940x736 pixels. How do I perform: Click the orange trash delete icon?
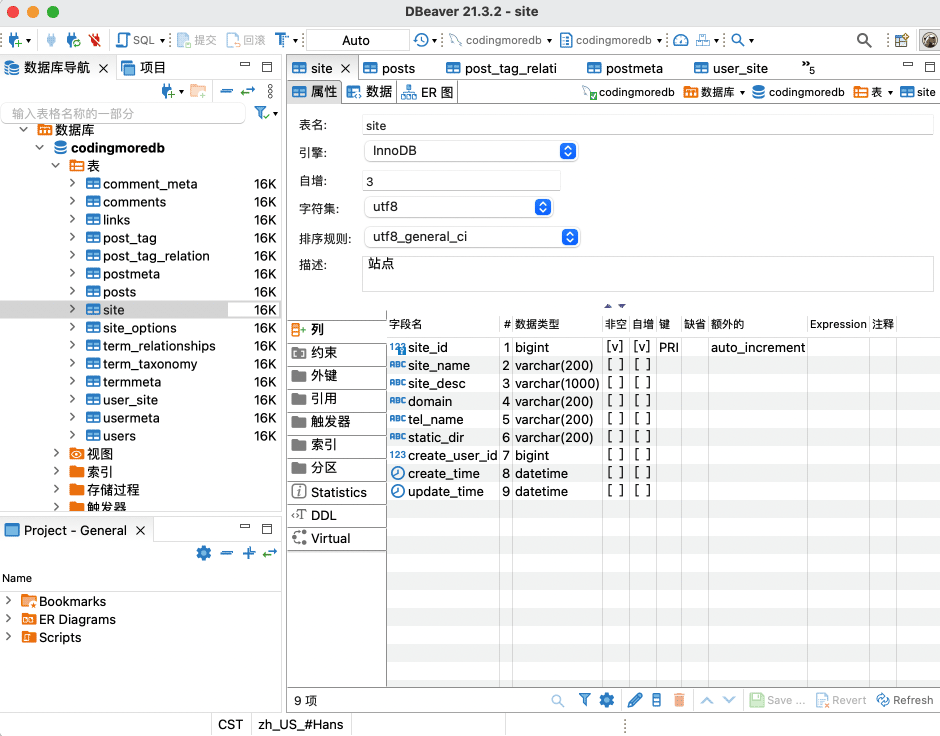pyautogui.click(x=680, y=700)
